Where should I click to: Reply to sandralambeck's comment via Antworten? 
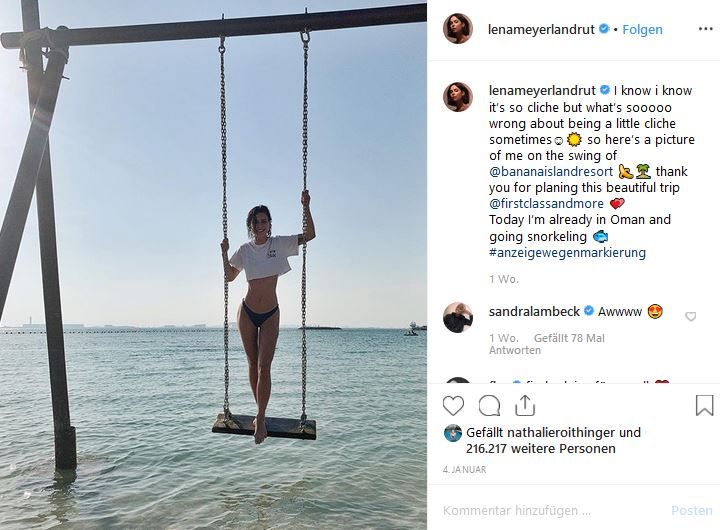(x=515, y=350)
